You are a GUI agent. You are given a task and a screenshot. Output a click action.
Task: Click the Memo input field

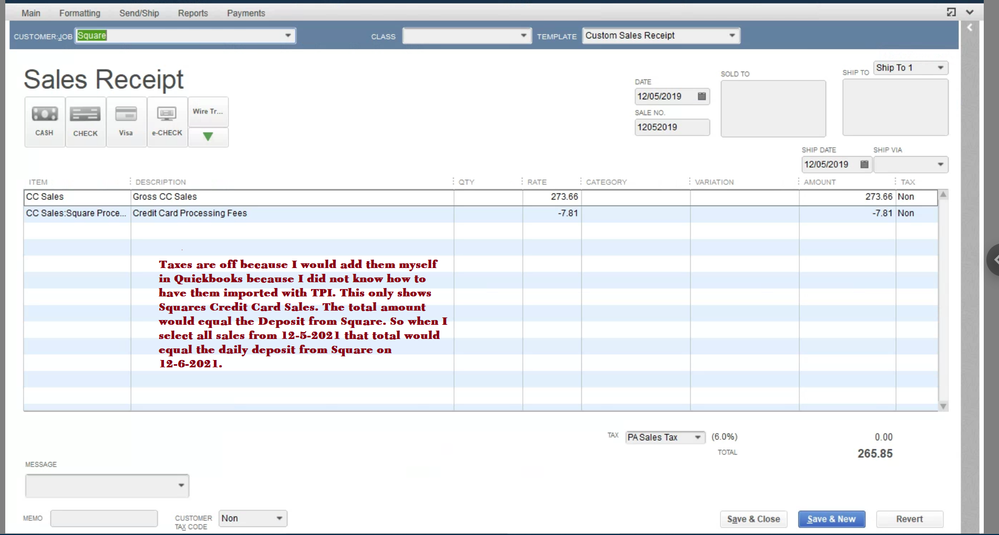[104, 519]
